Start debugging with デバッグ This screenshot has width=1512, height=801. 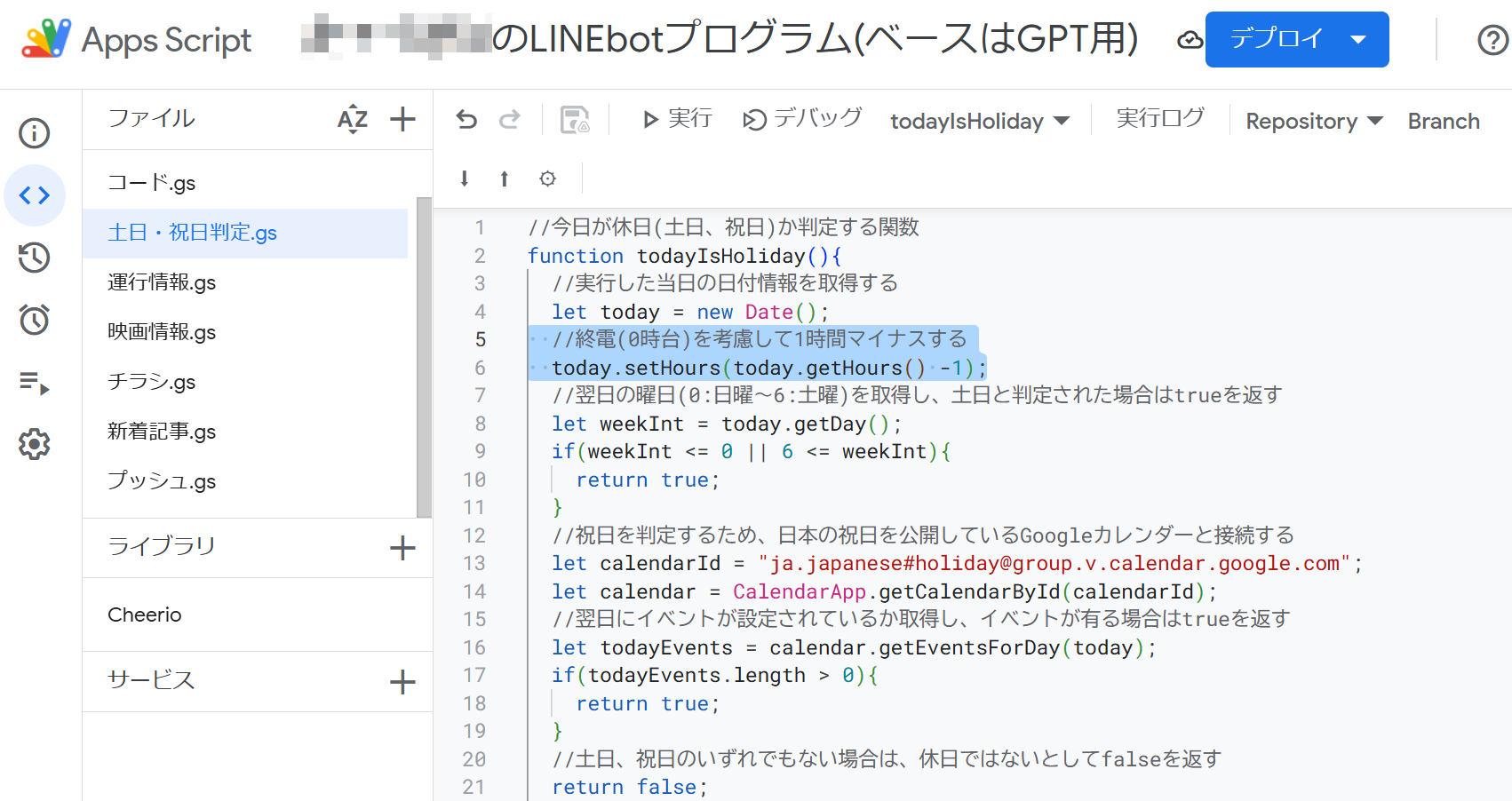pyautogui.click(x=800, y=118)
